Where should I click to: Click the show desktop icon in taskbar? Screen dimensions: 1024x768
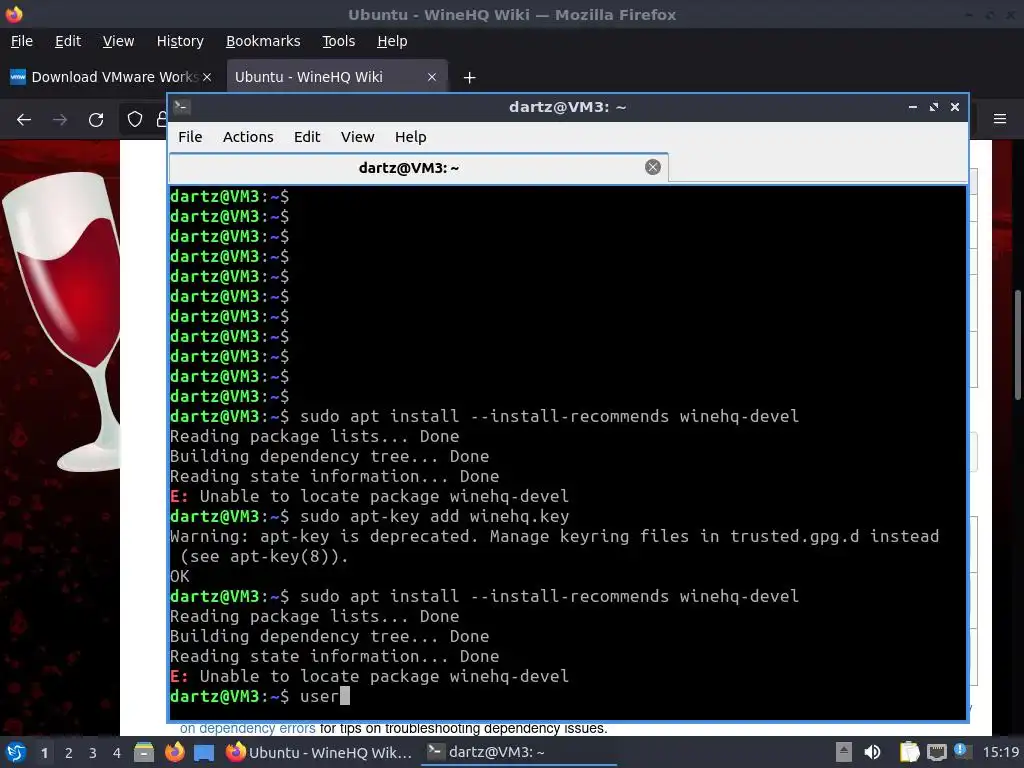(x=204, y=753)
